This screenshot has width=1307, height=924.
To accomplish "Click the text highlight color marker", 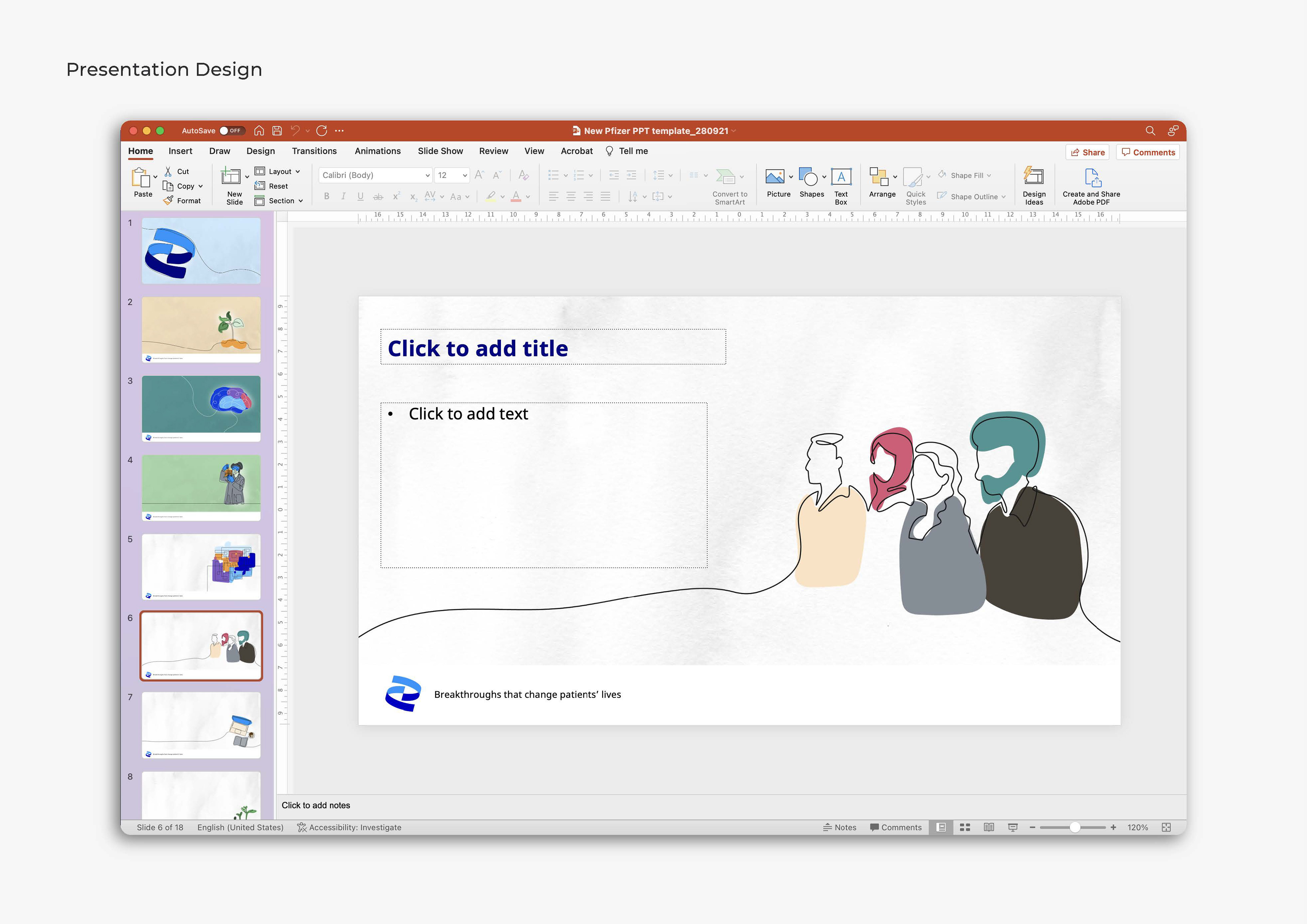I will coord(491,196).
